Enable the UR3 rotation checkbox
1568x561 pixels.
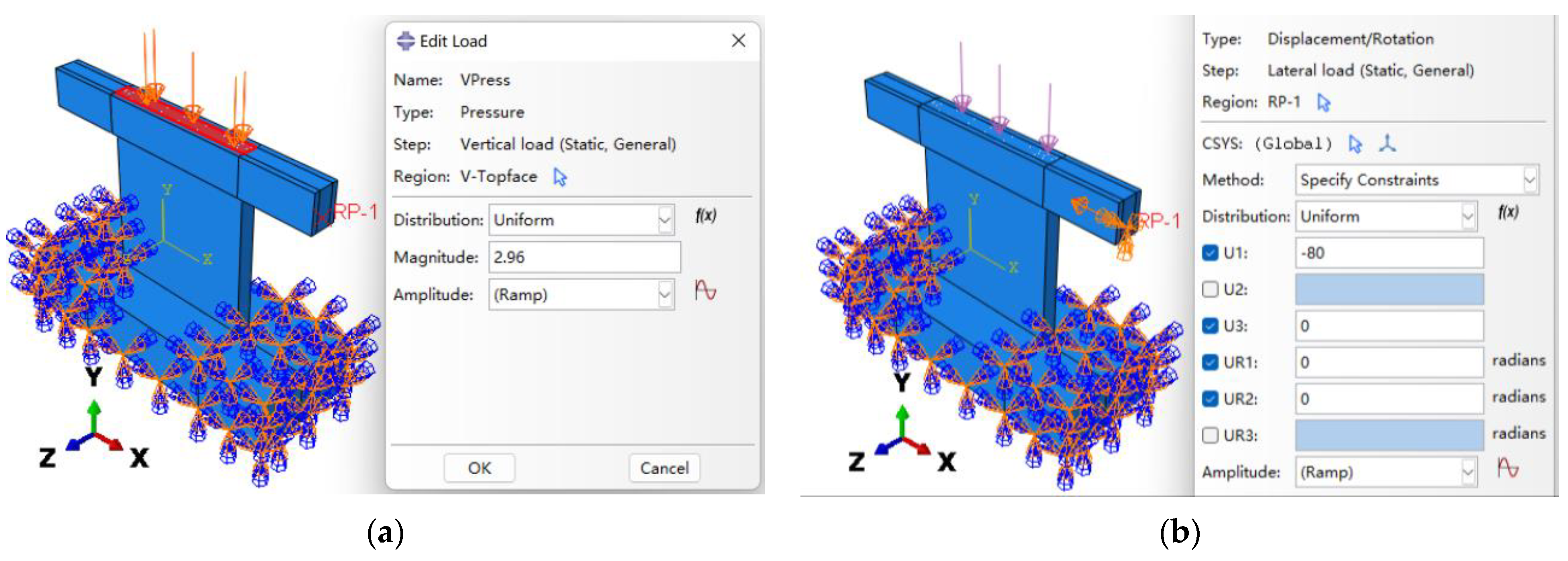[x=1210, y=436]
